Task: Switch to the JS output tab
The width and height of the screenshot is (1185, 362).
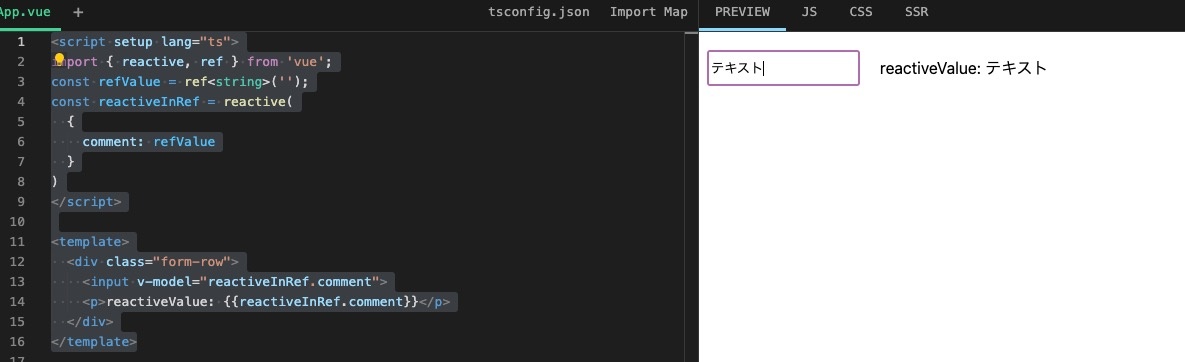Action: click(x=809, y=12)
